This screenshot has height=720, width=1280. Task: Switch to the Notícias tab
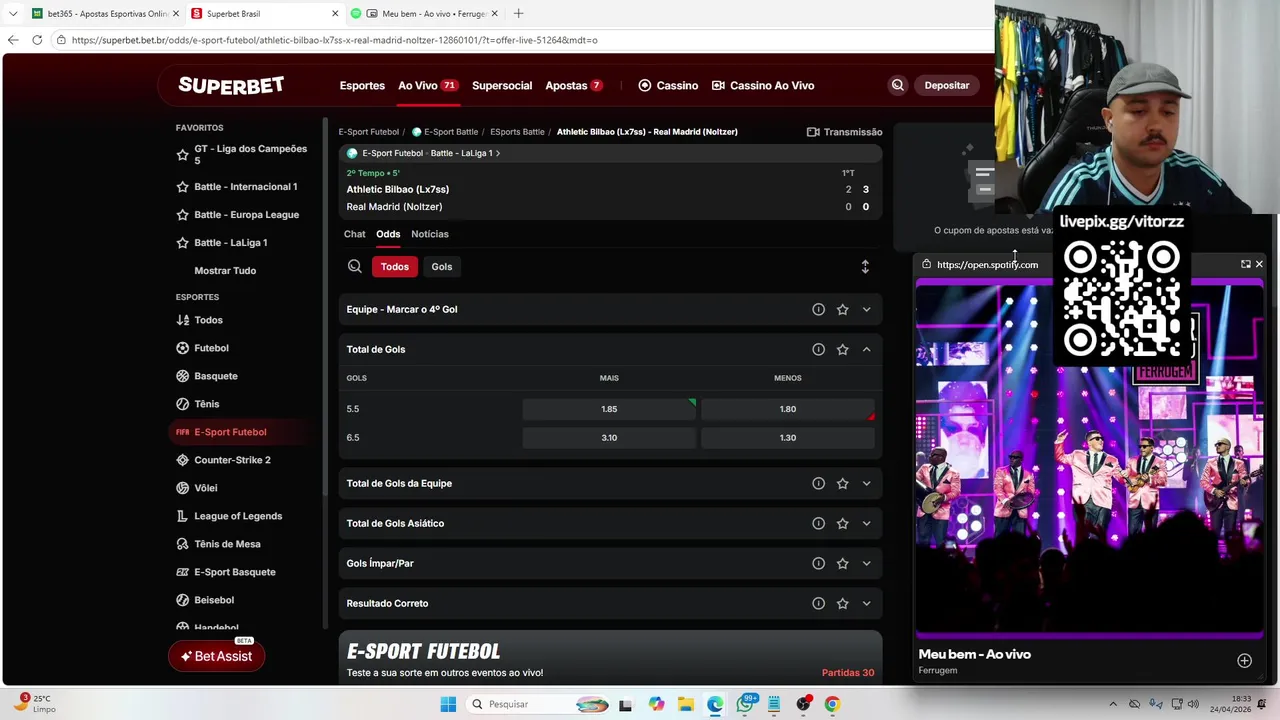pyautogui.click(x=430, y=234)
